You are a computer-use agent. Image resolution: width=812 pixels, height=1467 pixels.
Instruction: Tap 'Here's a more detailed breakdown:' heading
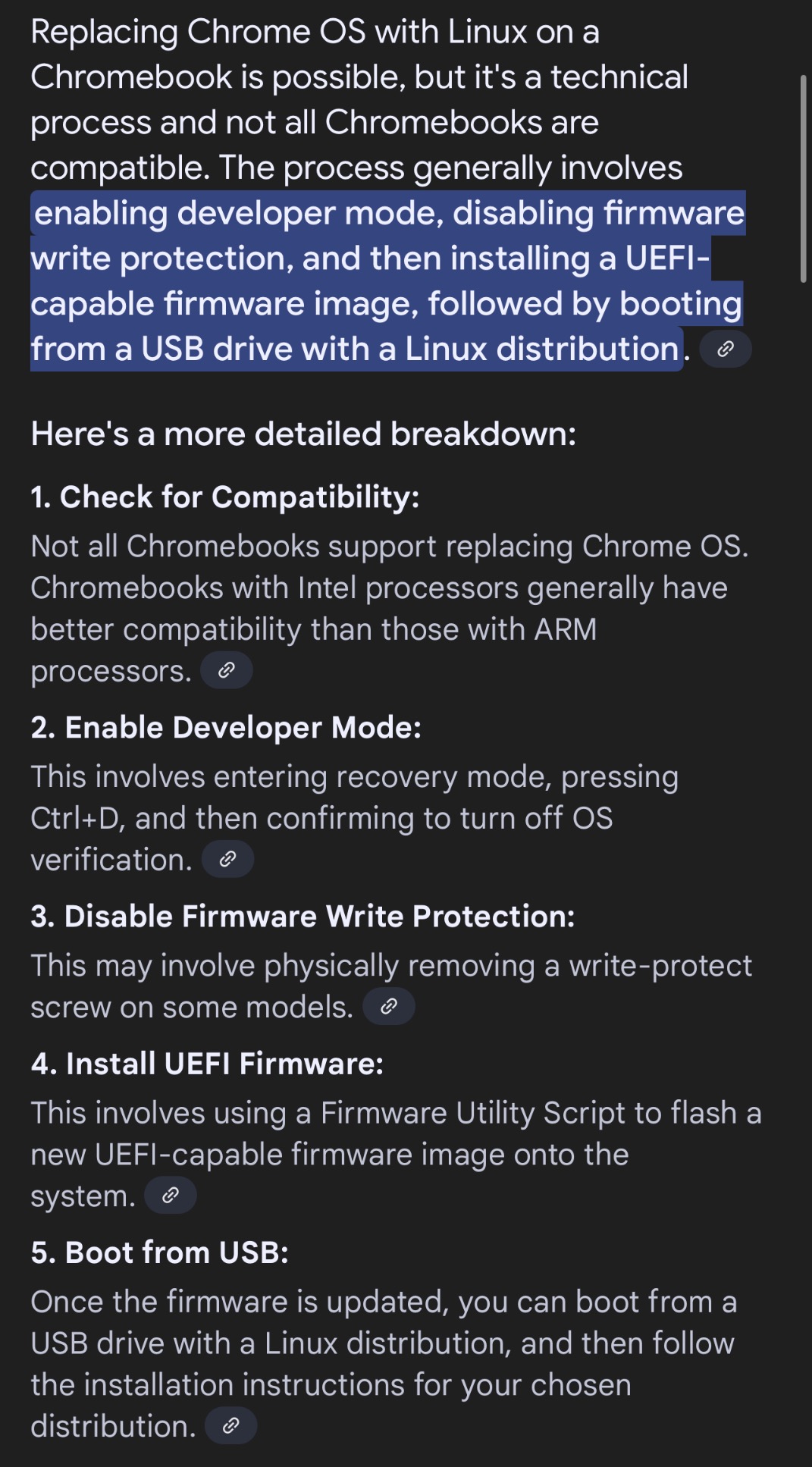[303, 434]
